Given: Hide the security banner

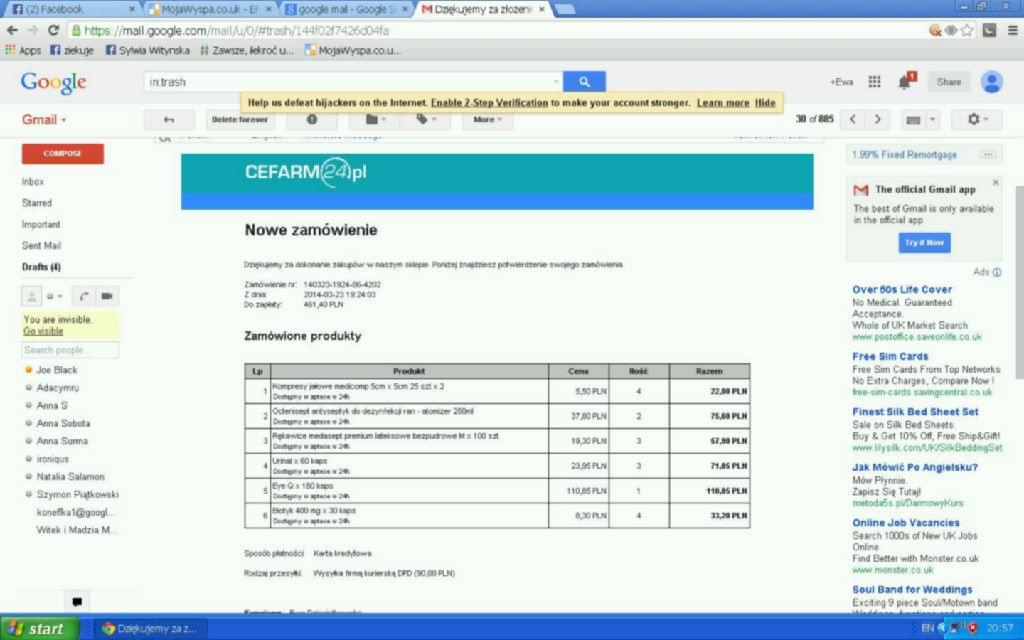Looking at the screenshot, I should pos(765,103).
